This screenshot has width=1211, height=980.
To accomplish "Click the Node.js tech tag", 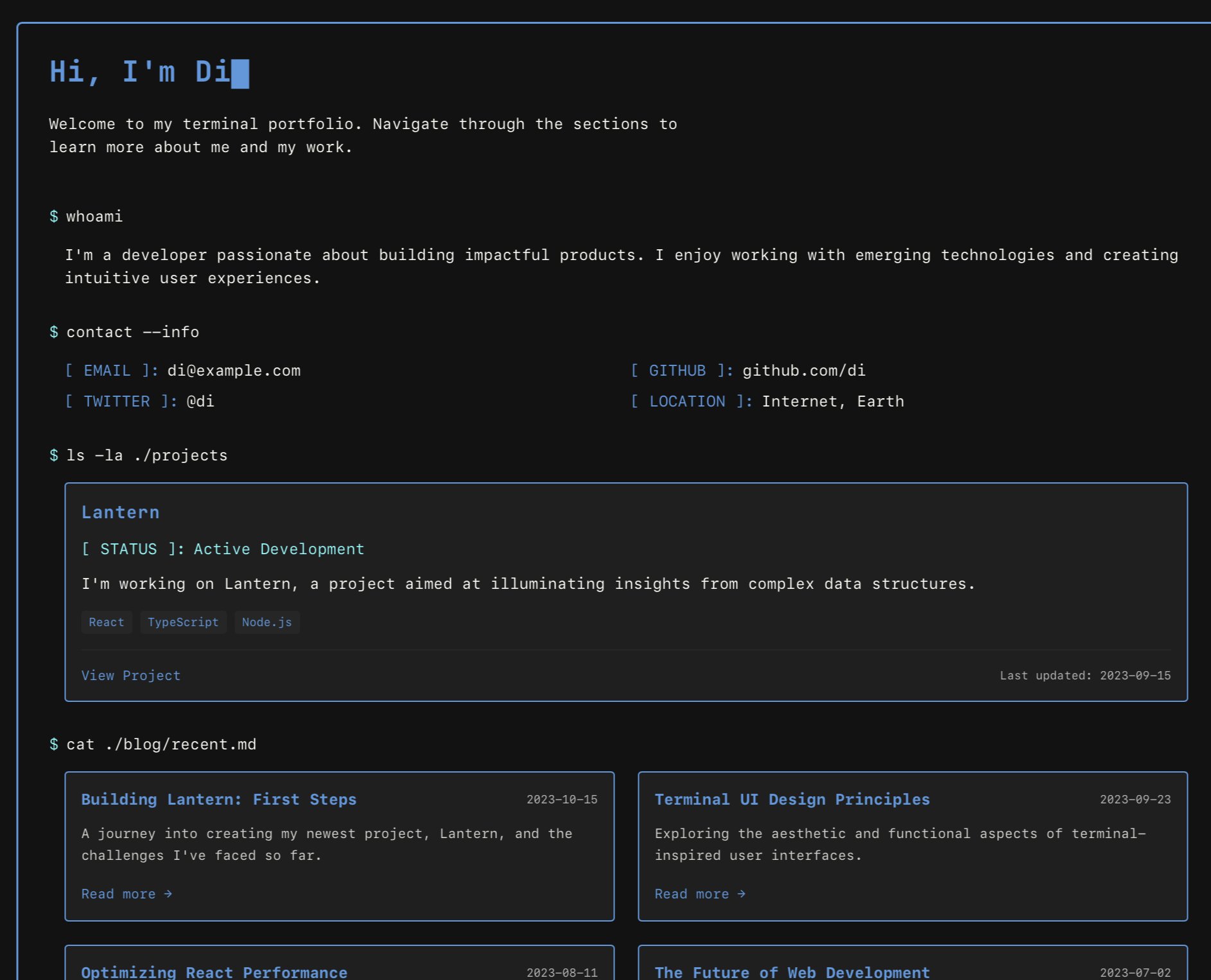I will coord(267,622).
